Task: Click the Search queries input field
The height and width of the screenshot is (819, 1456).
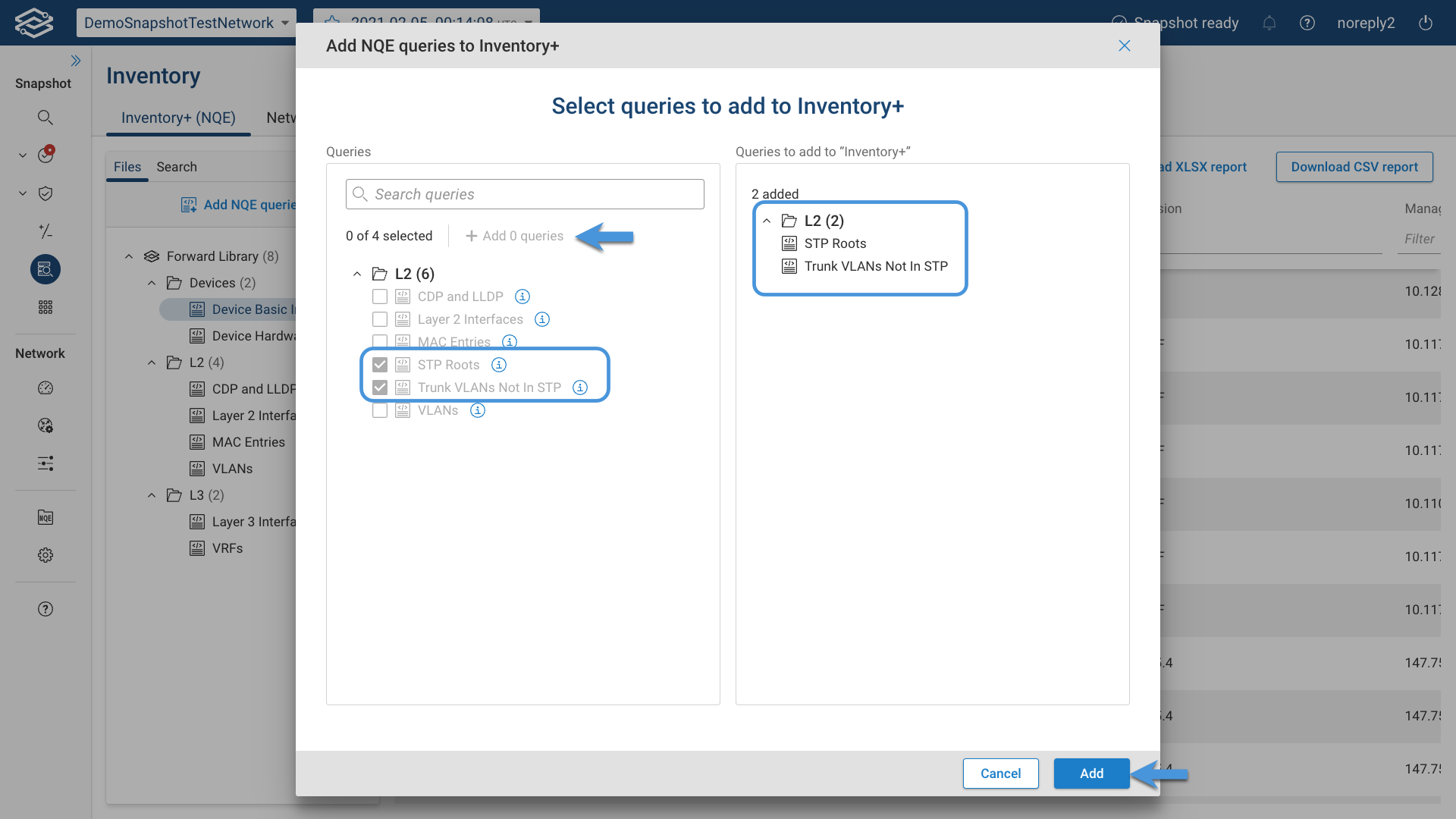Action: click(x=525, y=194)
